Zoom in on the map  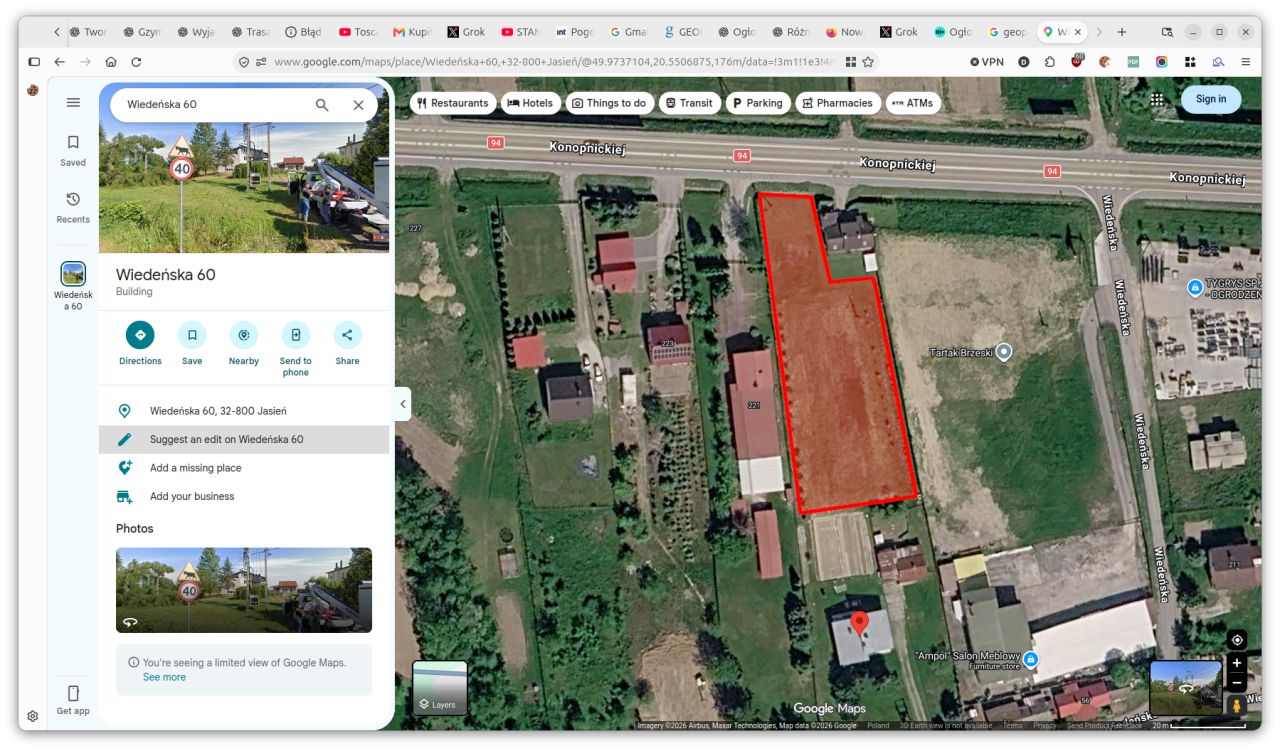(x=1237, y=663)
